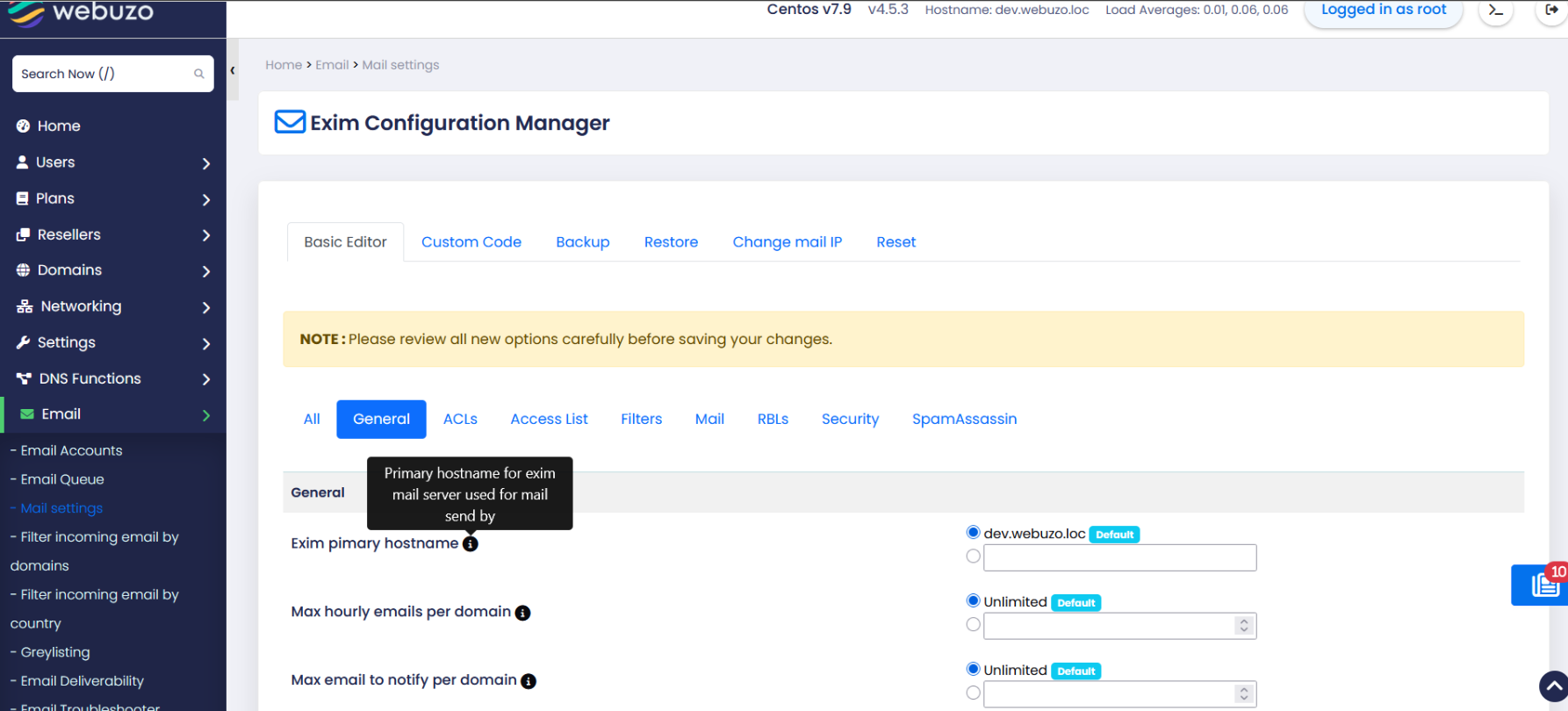Screen dimensions: 1568x711
Task: Open Email Deliverability in sidebar
Action: (83, 681)
